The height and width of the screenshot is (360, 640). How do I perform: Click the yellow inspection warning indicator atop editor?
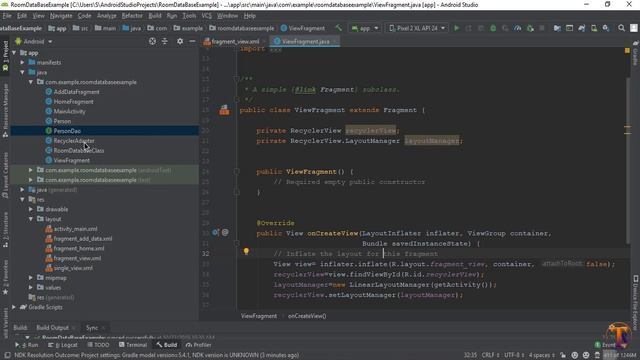click(x=627, y=51)
